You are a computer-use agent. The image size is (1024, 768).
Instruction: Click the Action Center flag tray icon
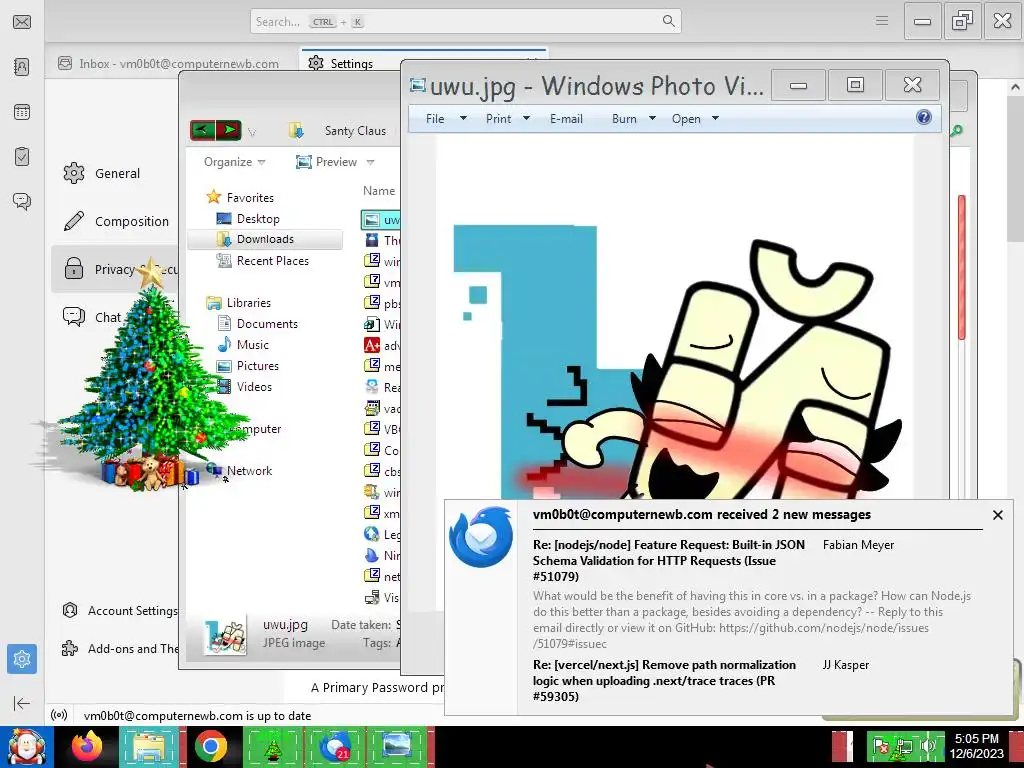point(881,746)
